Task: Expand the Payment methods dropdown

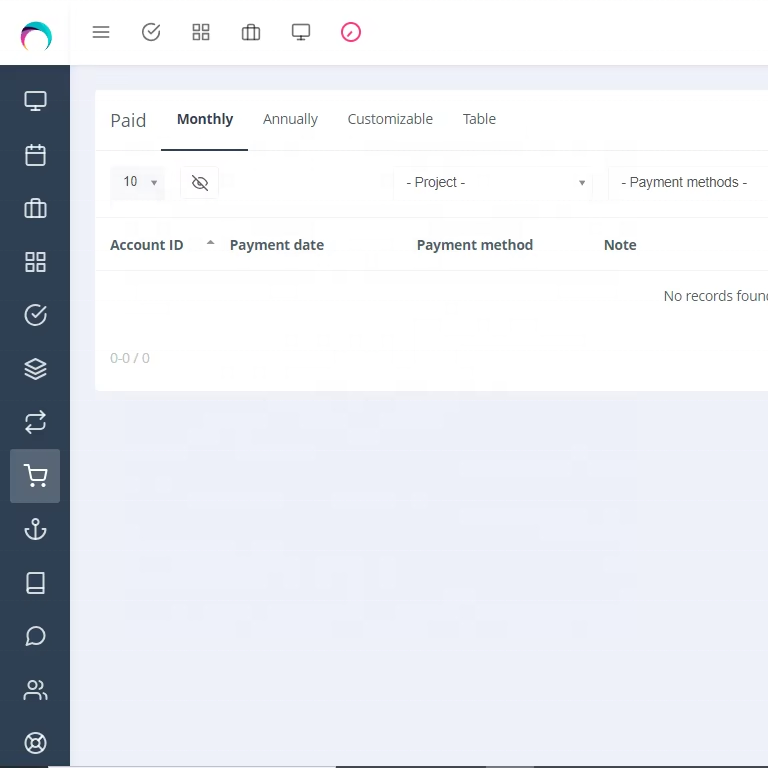Action: (688, 183)
